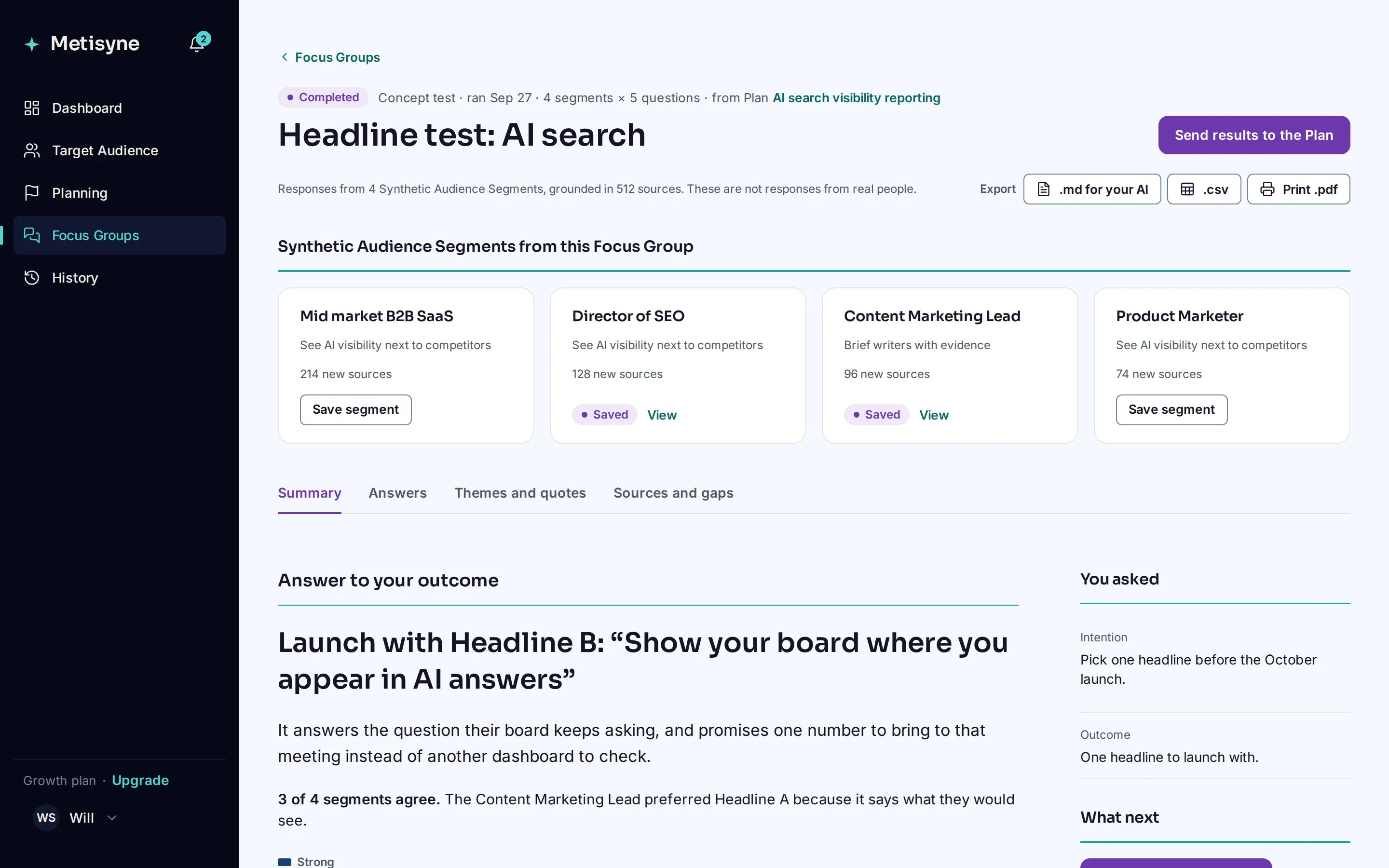This screenshot has height=868, width=1389.
Task: Expand the Will account menu chevron
Action: 112,818
